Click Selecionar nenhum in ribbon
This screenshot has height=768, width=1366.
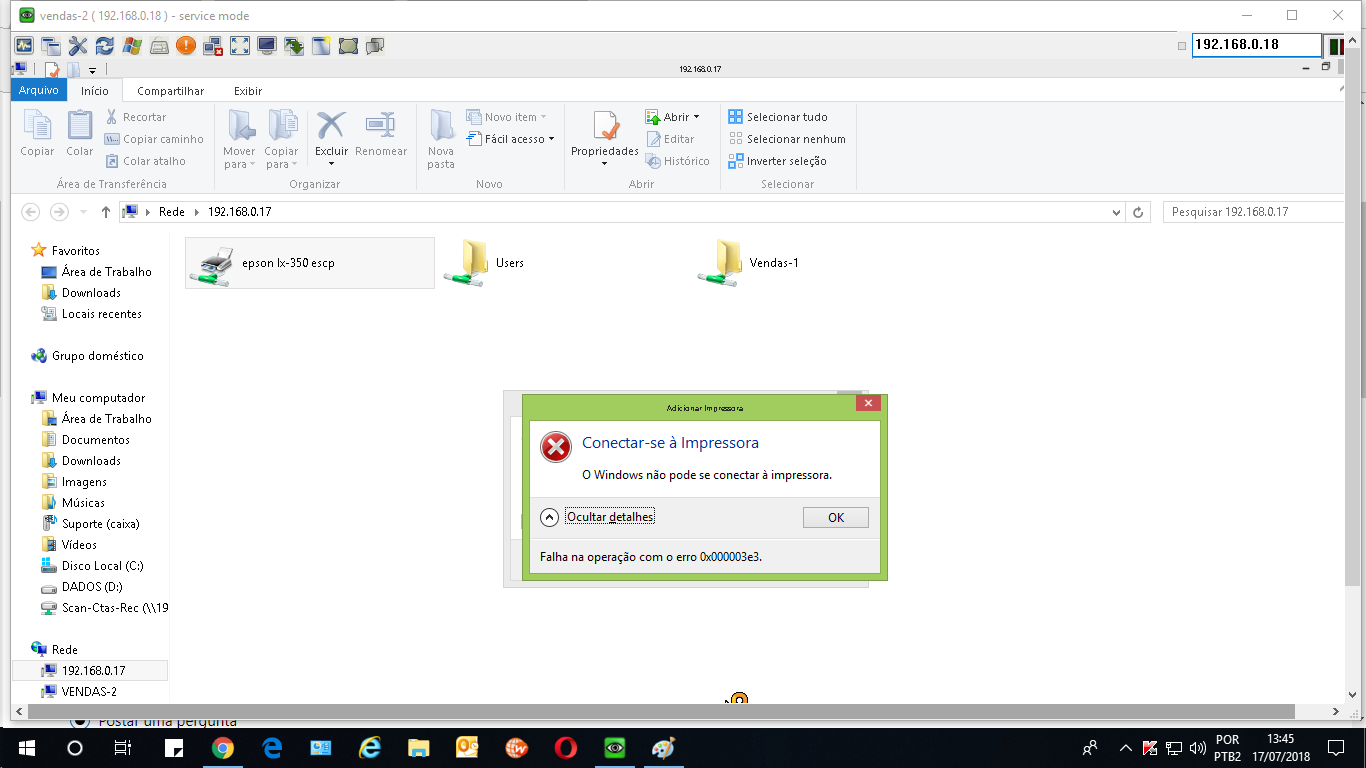pyautogui.click(x=787, y=139)
